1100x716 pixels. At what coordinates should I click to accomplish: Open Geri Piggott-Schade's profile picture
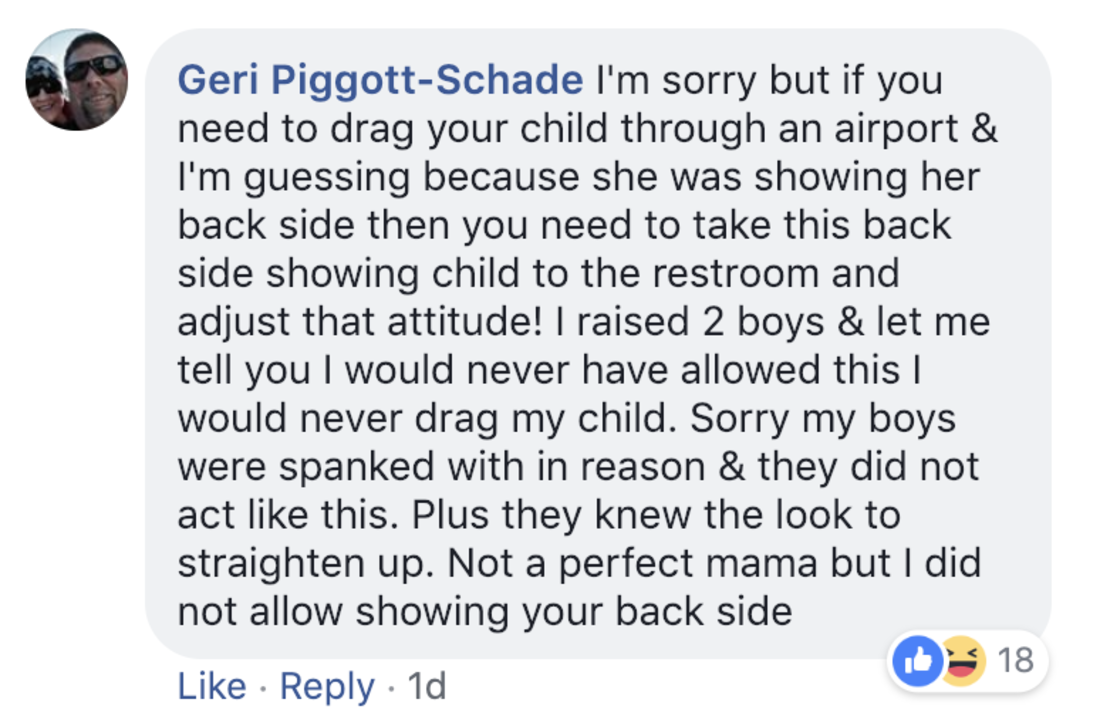point(76,79)
